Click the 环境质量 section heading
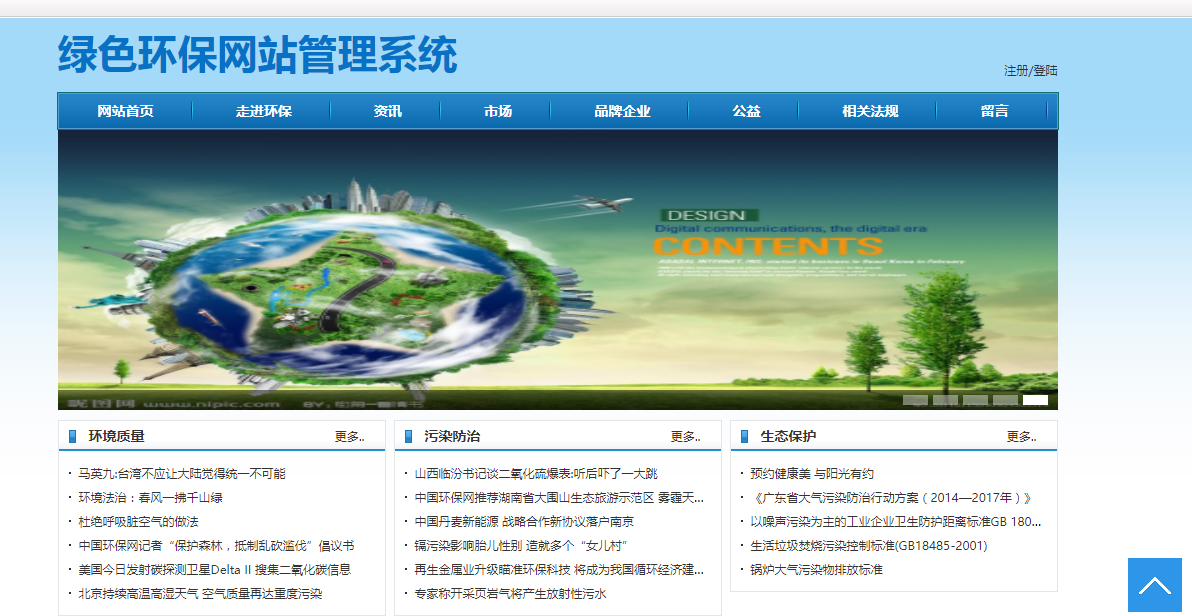 click(x=116, y=437)
